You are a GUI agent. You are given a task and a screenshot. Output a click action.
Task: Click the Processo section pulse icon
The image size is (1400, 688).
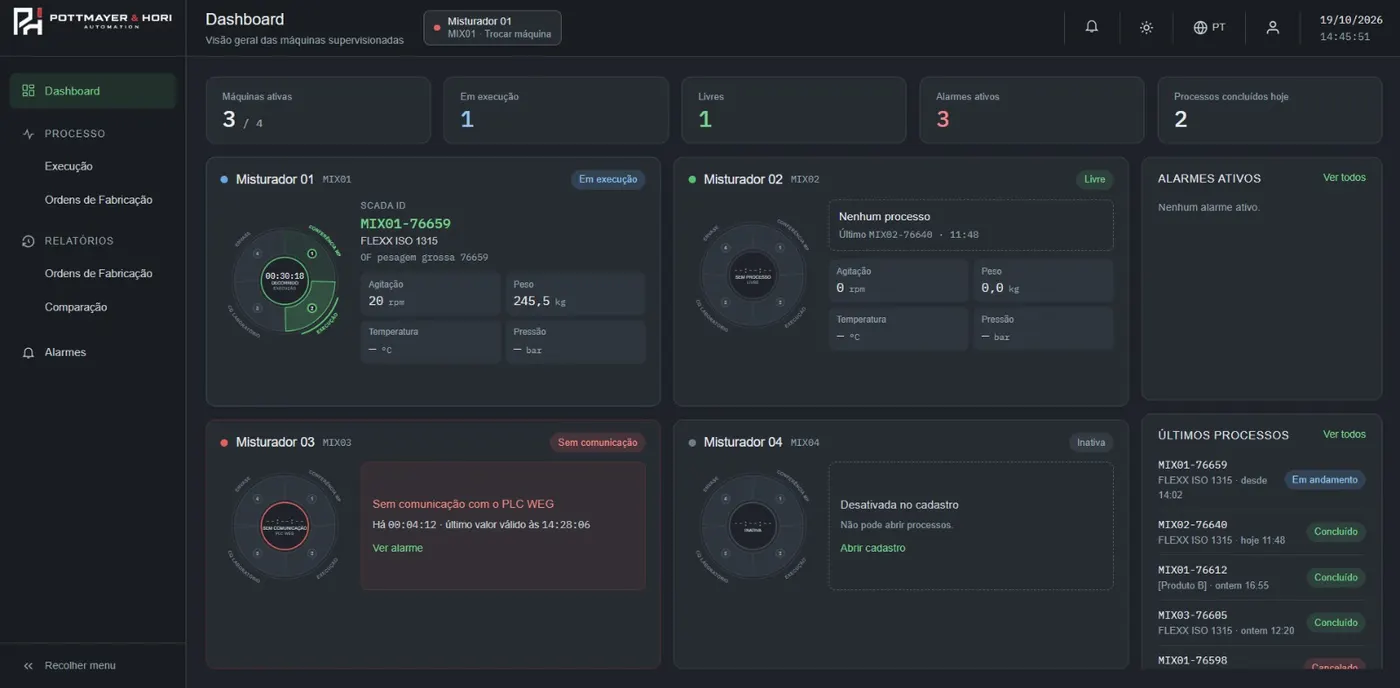(x=28, y=134)
